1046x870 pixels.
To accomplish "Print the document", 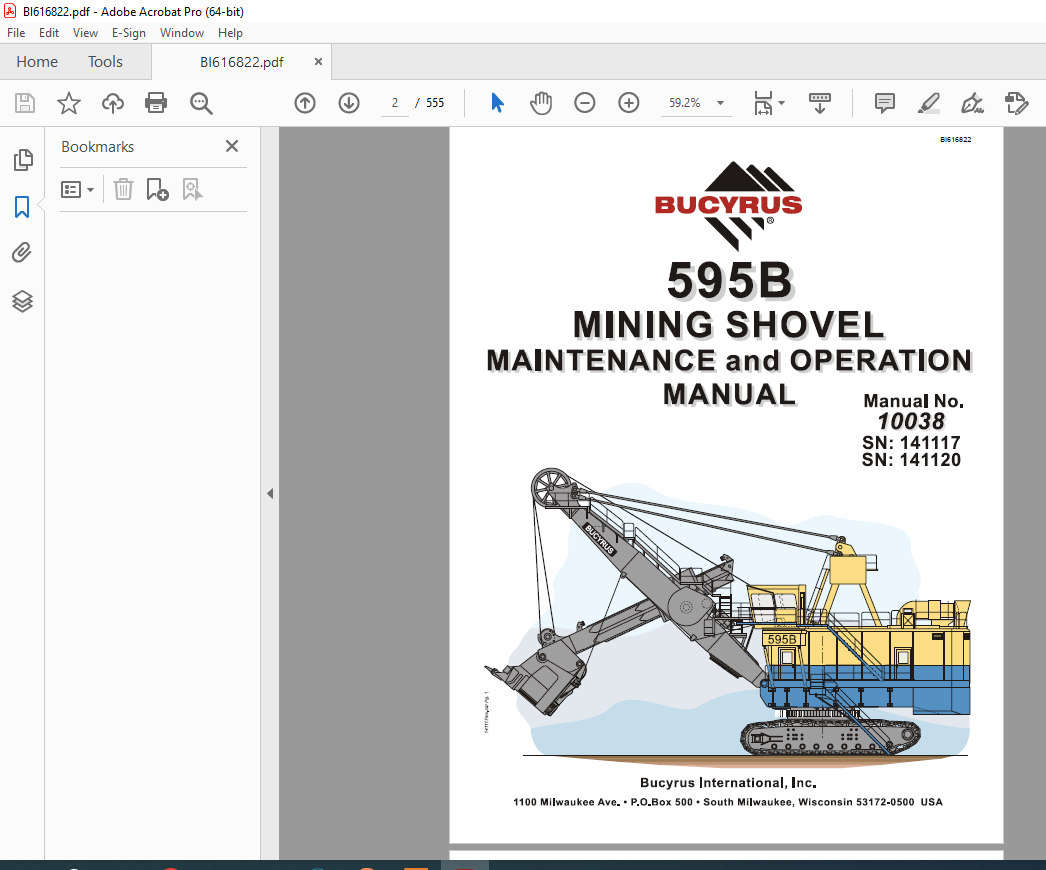I will [x=156, y=103].
